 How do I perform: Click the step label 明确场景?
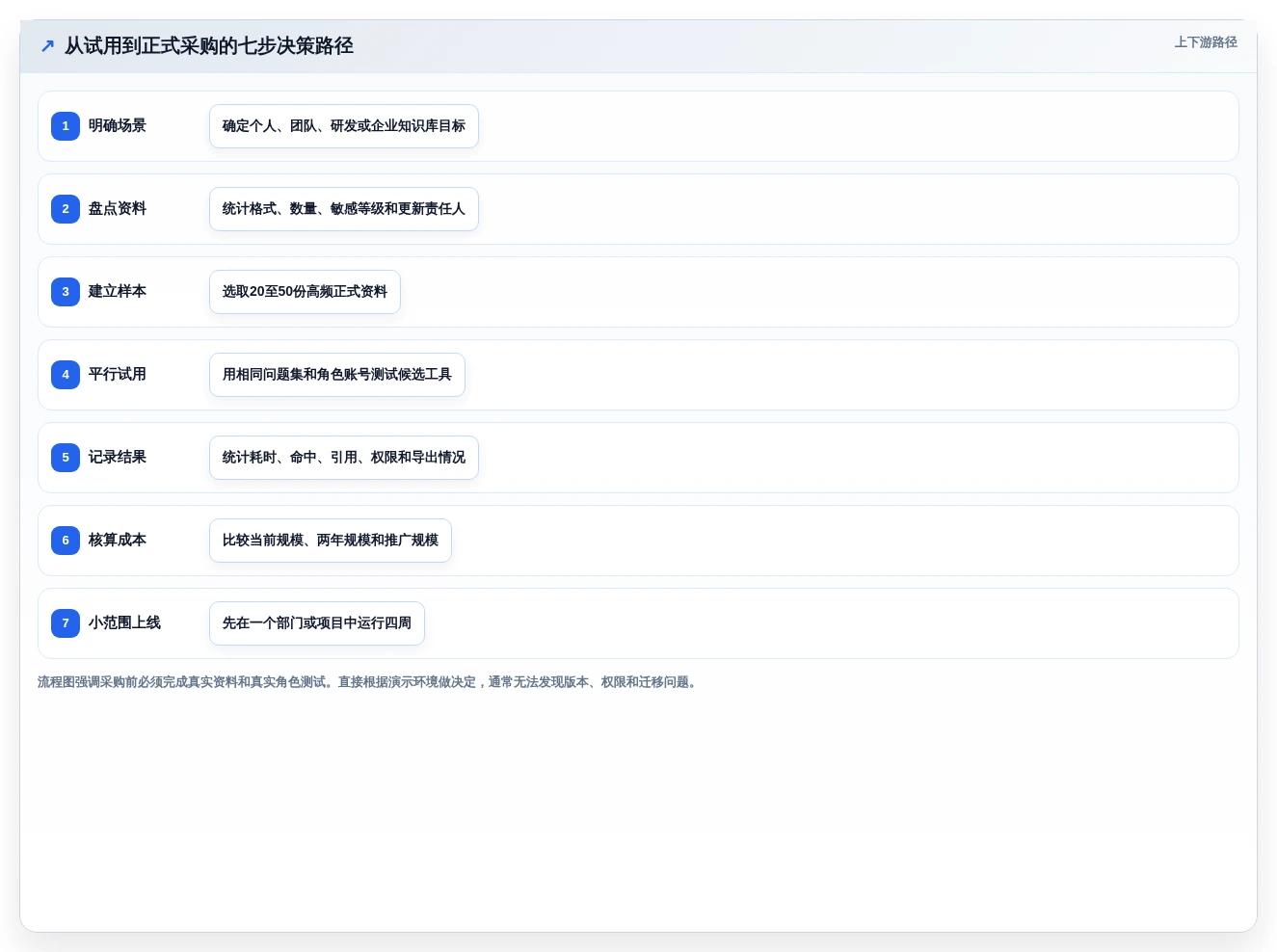118,126
